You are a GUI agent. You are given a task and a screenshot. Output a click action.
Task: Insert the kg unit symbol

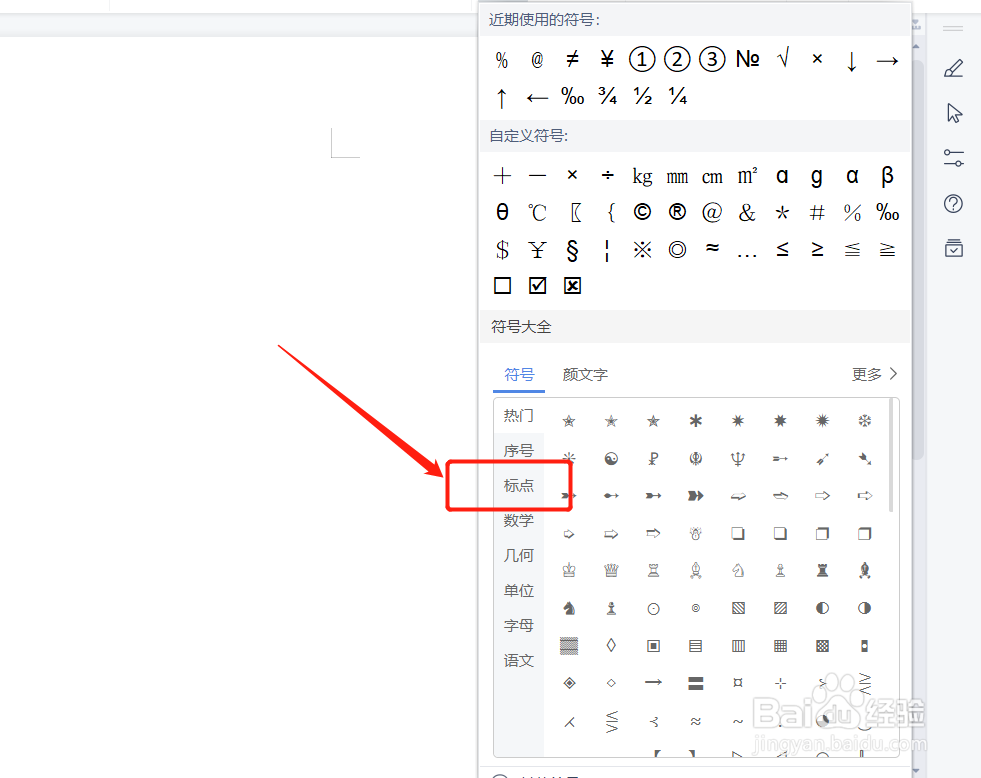(643, 177)
